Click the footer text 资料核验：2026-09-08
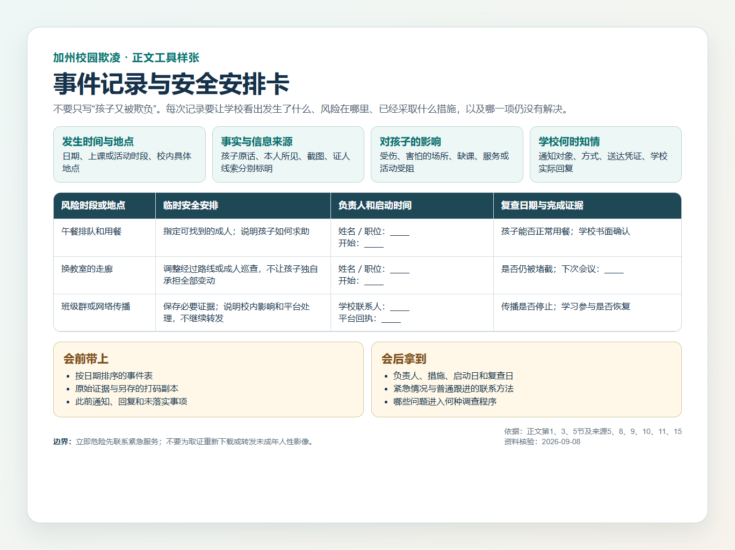 click(x=542, y=442)
